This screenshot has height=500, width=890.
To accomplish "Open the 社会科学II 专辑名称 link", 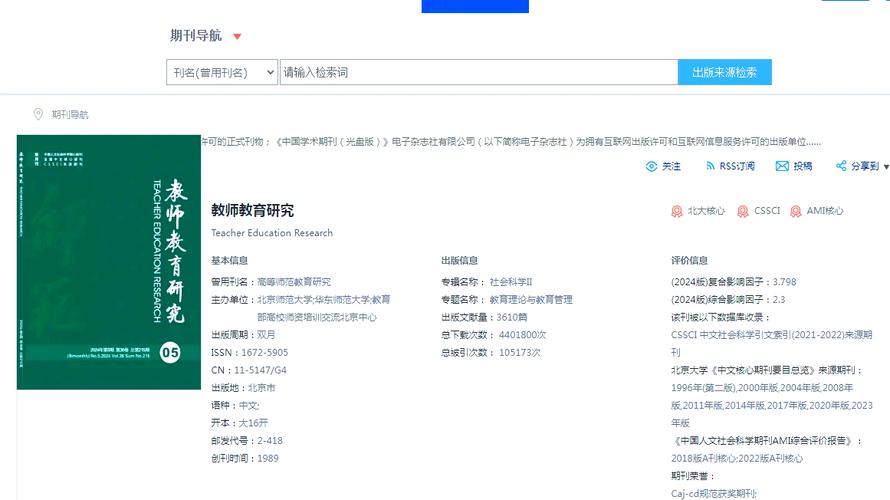I will 511,282.
